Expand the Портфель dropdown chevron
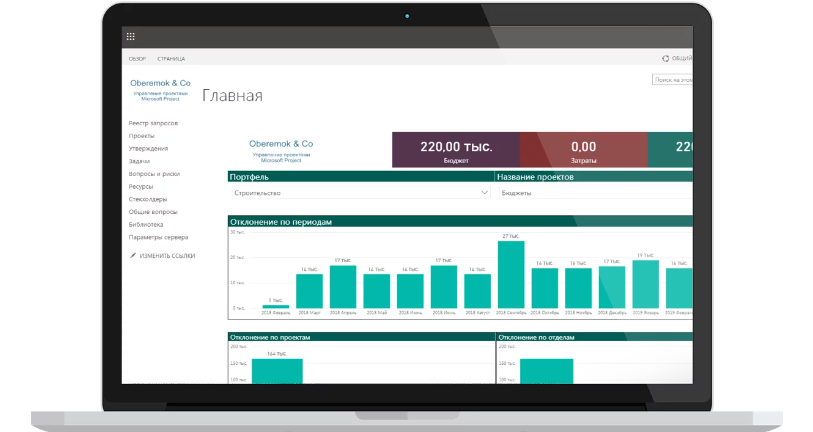 point(484,192)
